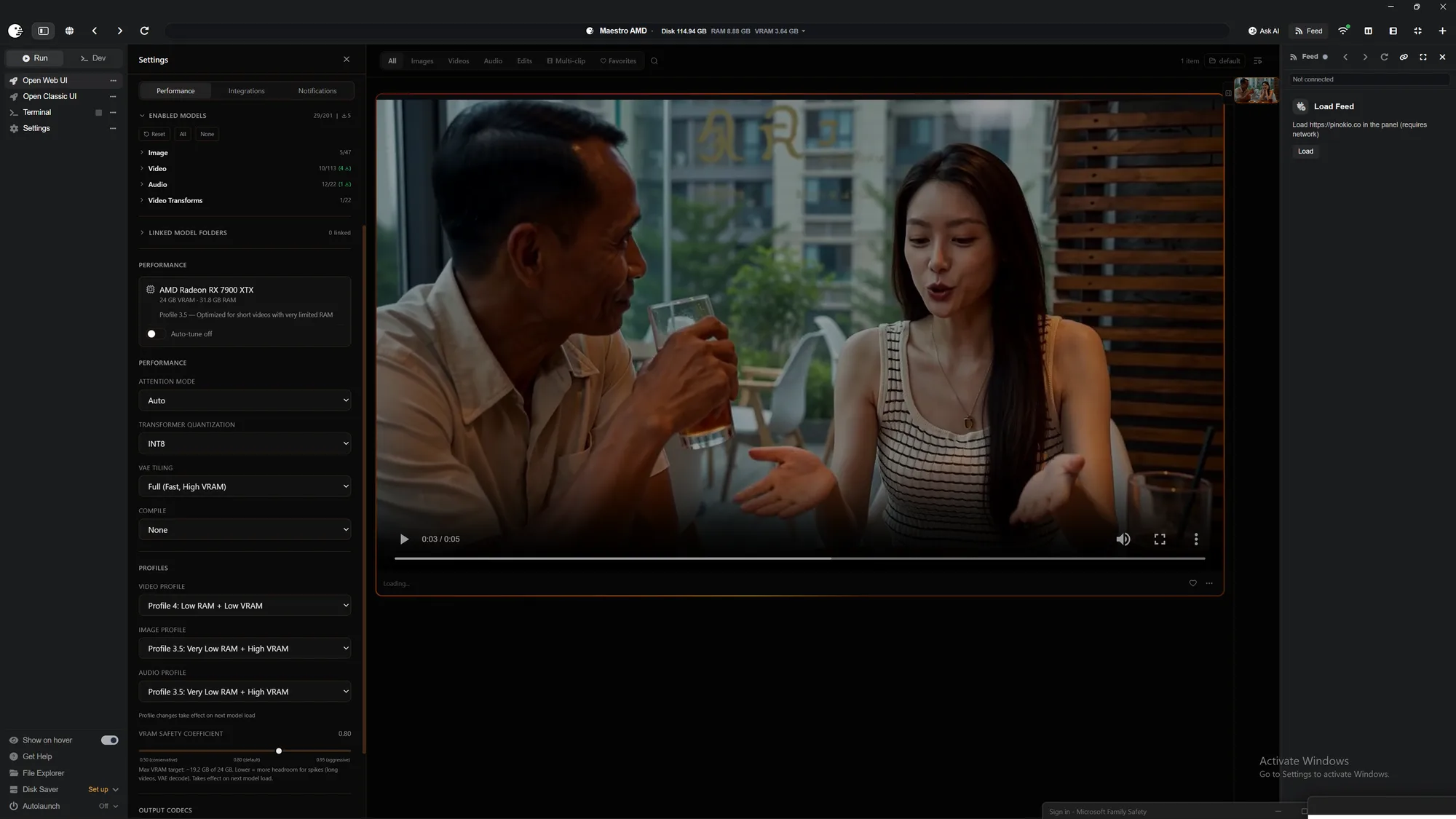Click the wifi network status icon
Screen dimensions: 1456x819
click(x=1343, y=31)
